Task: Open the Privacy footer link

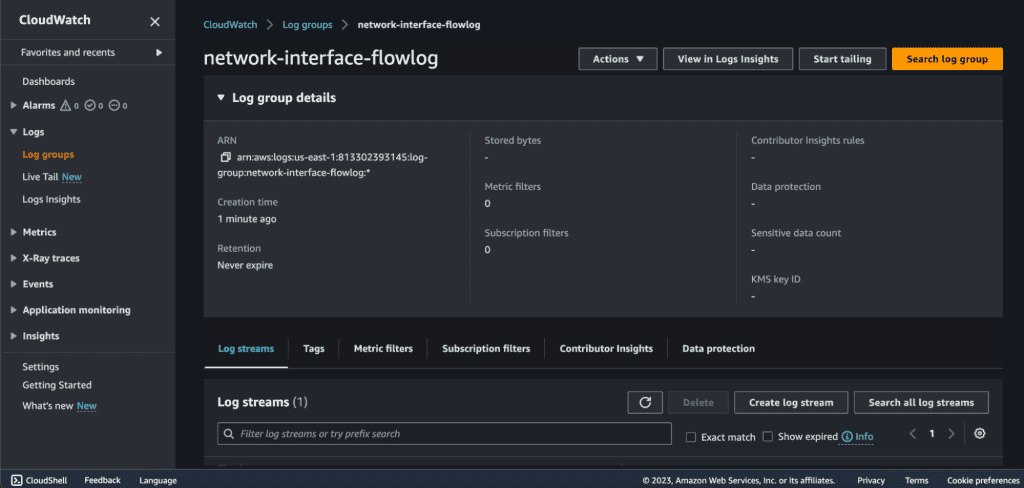Action: (871, 480)
